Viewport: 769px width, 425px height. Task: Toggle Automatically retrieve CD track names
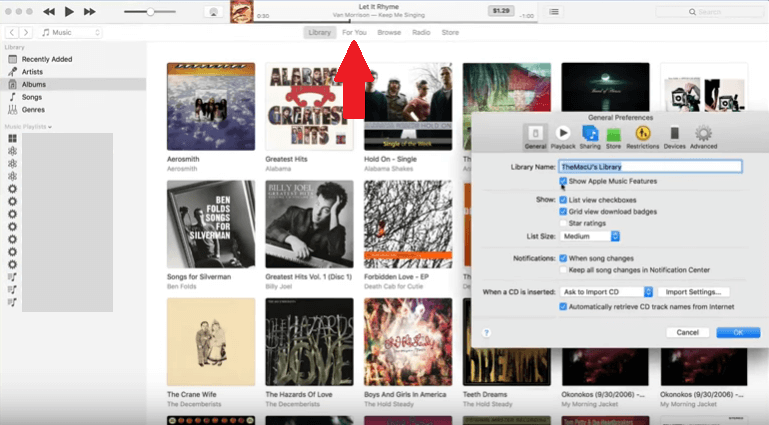(x=563, y=307)
